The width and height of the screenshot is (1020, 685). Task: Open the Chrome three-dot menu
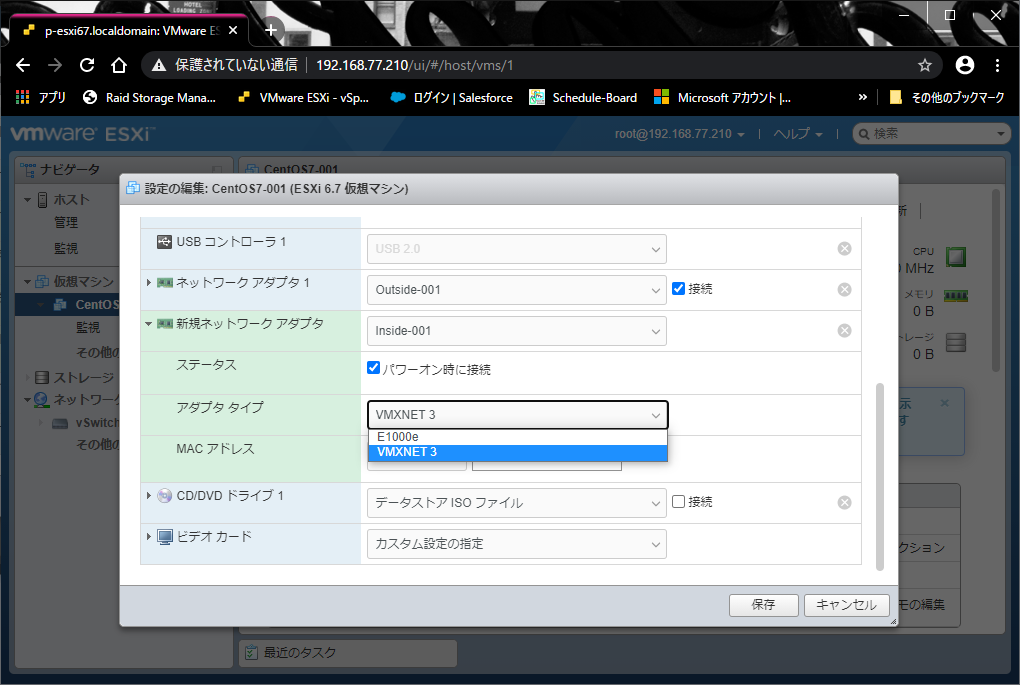point(997,65)
